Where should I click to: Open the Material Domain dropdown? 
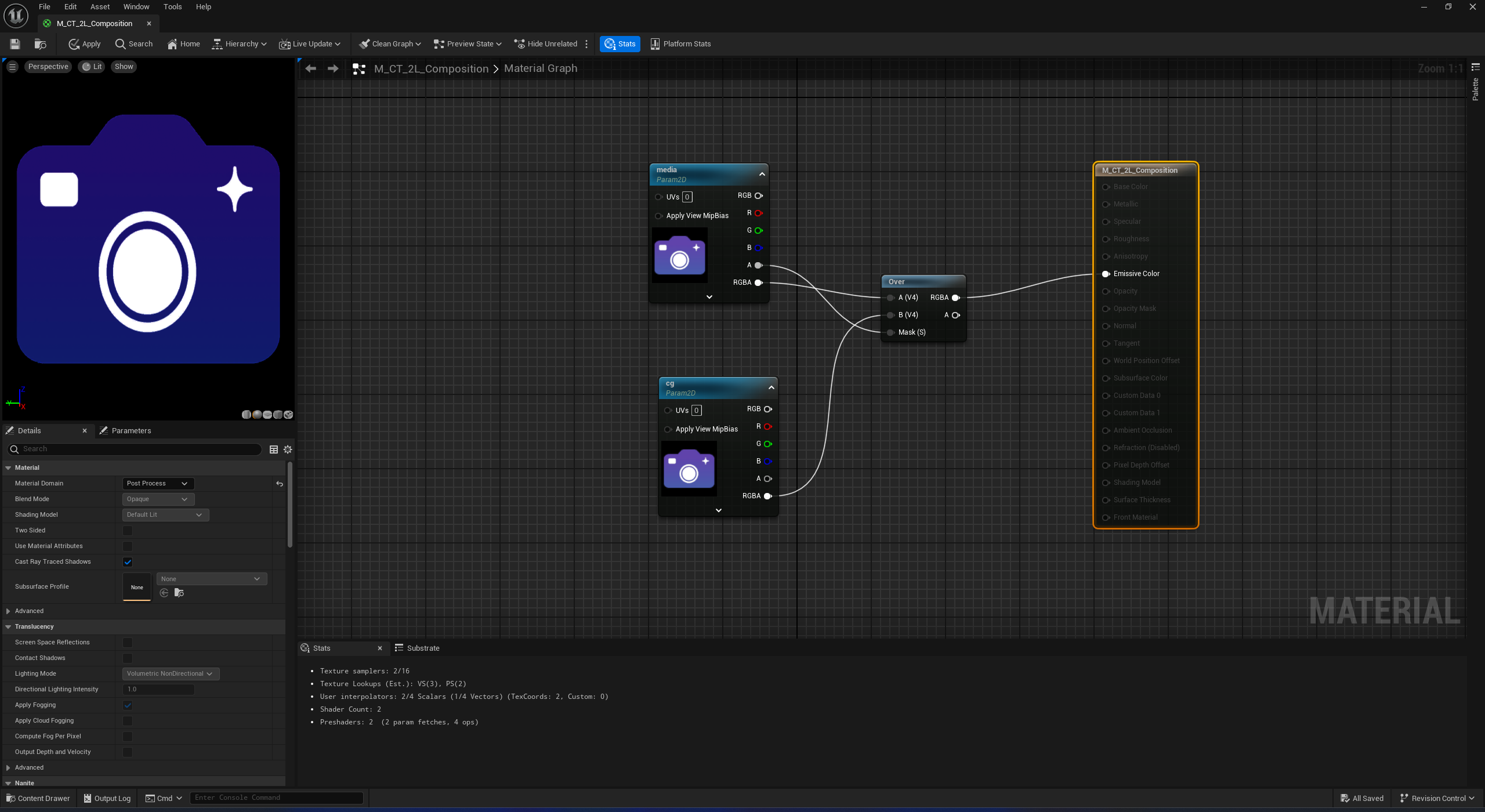click(x=158, y=484)
